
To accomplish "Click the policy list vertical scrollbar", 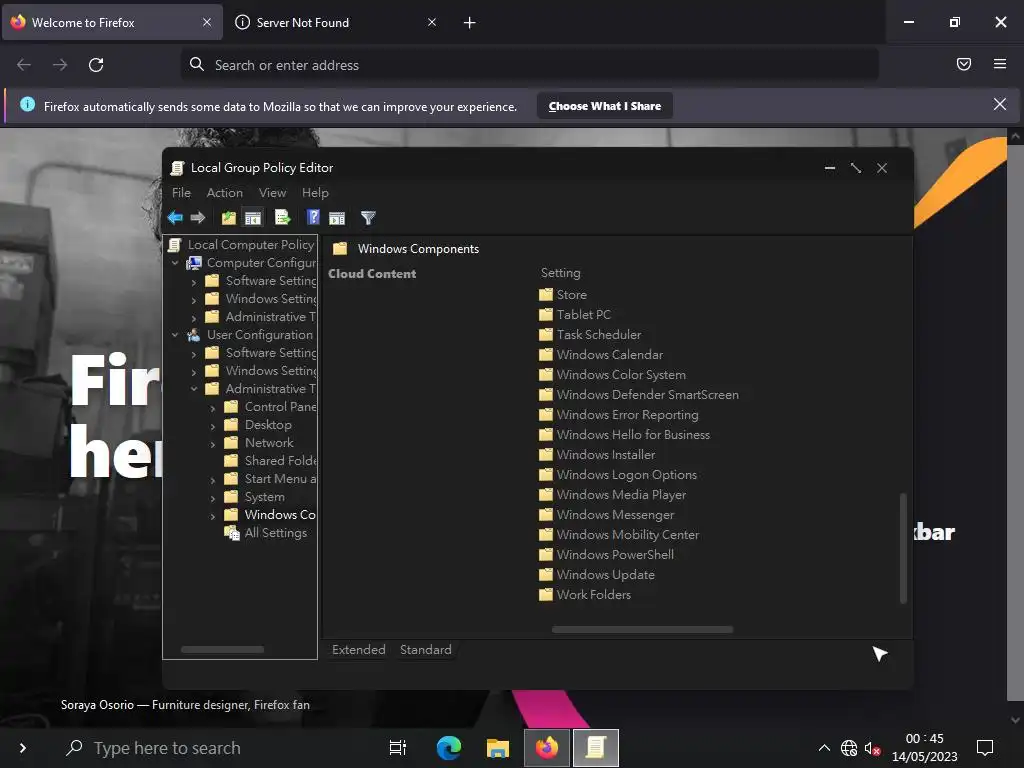I will [x=903, y=548].
